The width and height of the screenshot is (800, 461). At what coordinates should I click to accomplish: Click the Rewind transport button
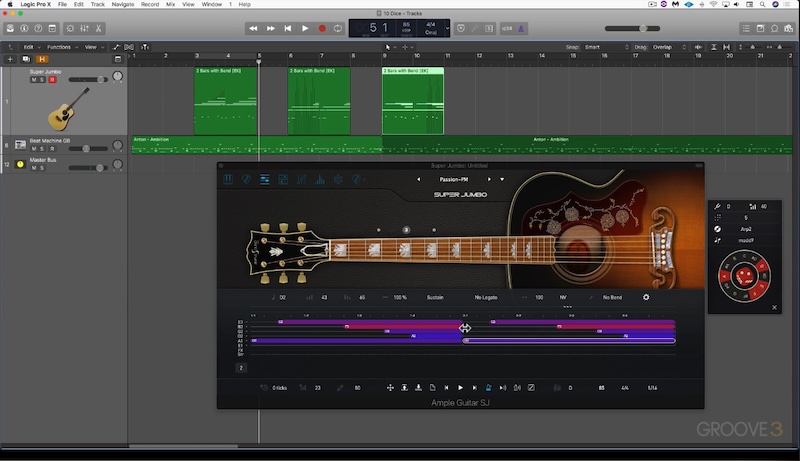(253, 29)
